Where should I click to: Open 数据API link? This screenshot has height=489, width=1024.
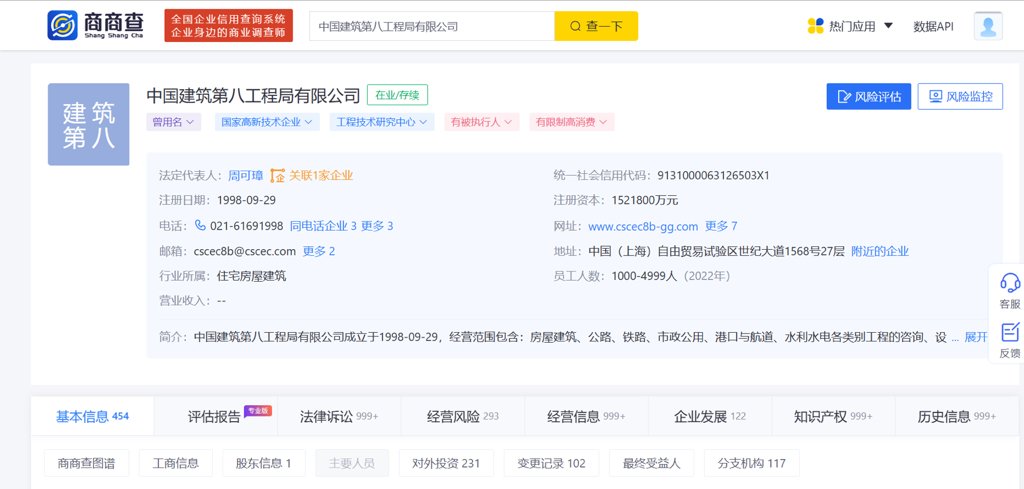point(933,27)
